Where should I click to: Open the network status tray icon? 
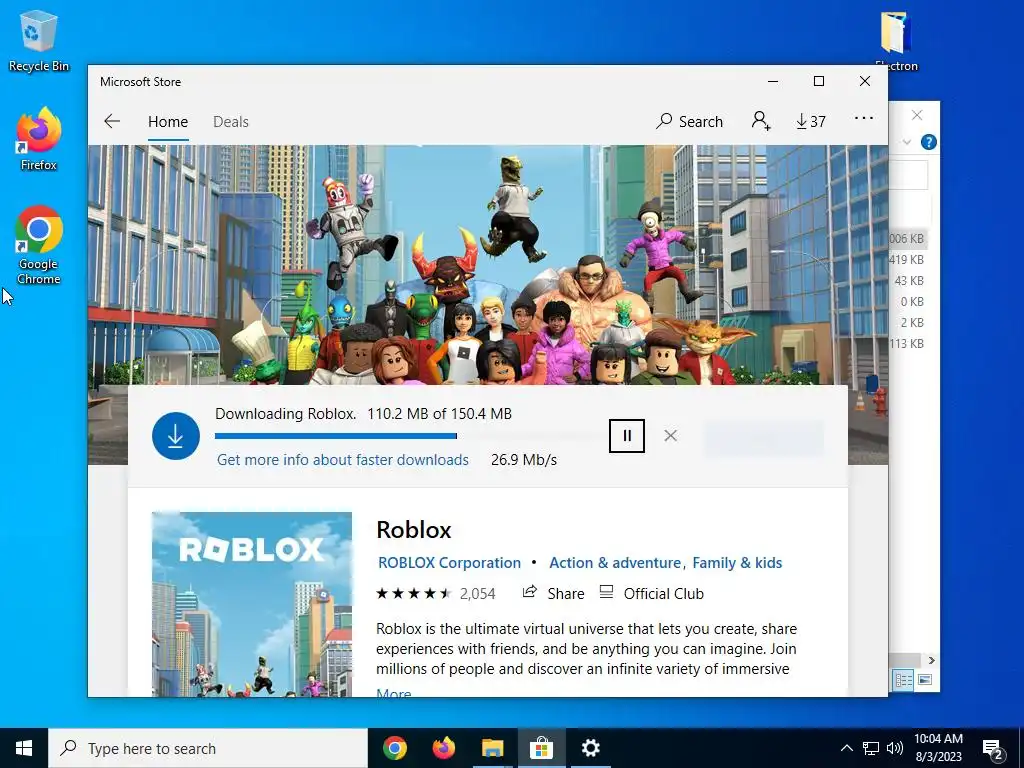871,748
